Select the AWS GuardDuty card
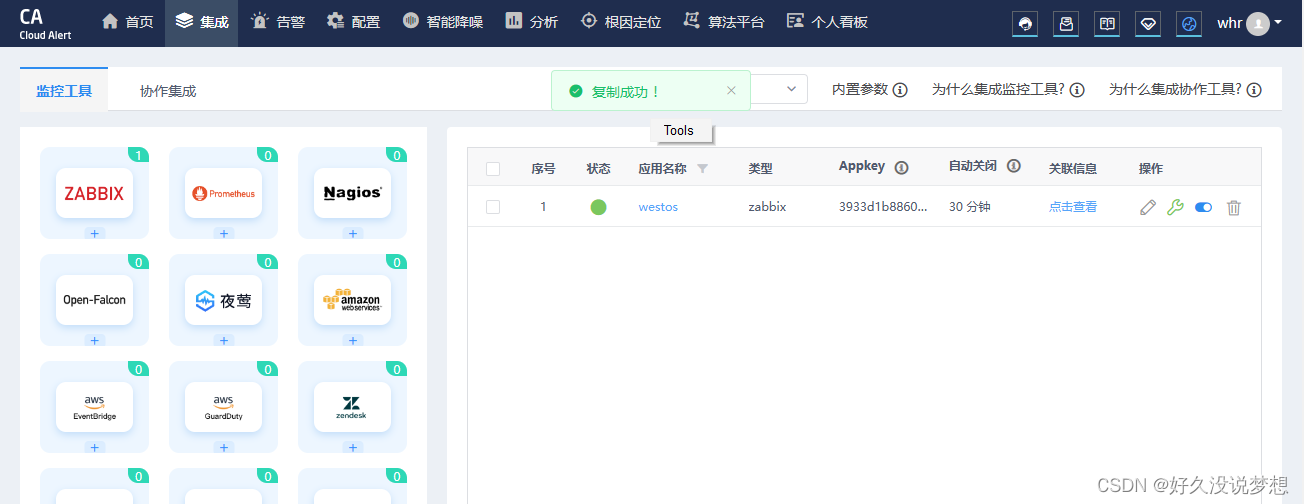 (223, 407)
